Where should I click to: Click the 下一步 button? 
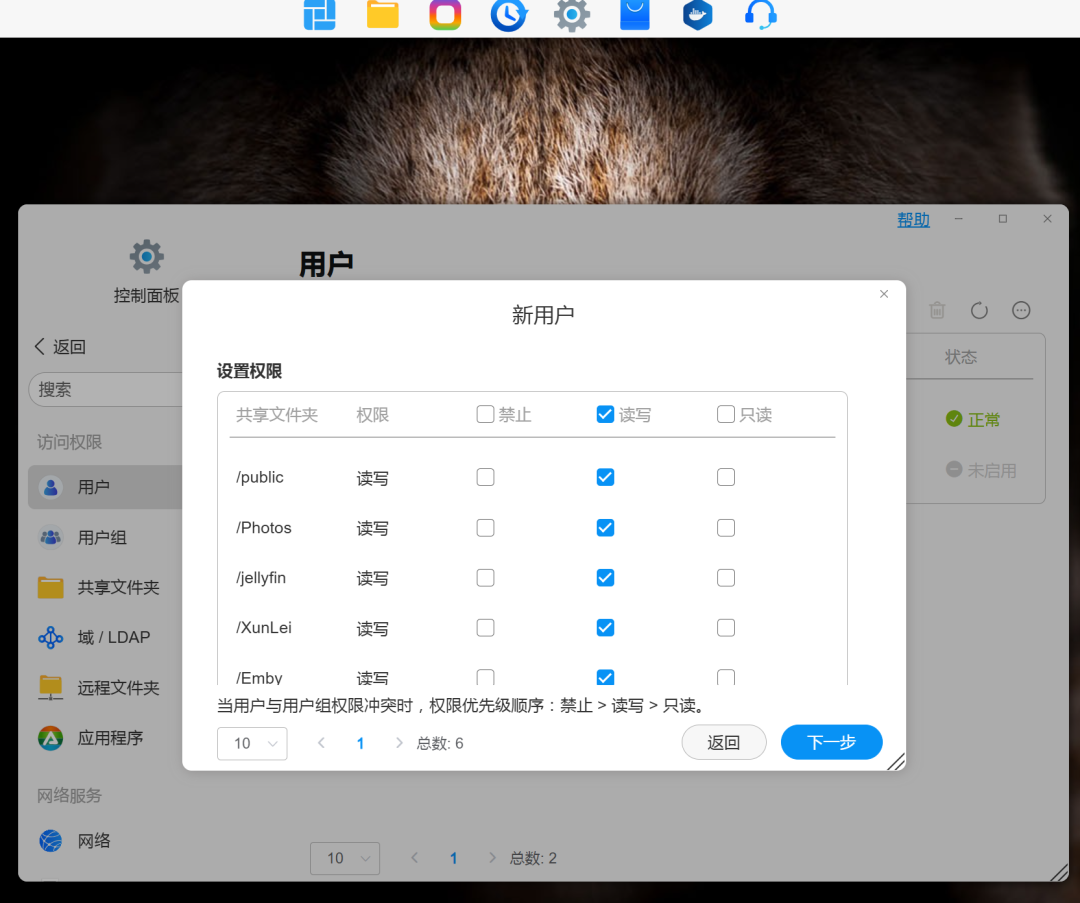pos(831,742)
